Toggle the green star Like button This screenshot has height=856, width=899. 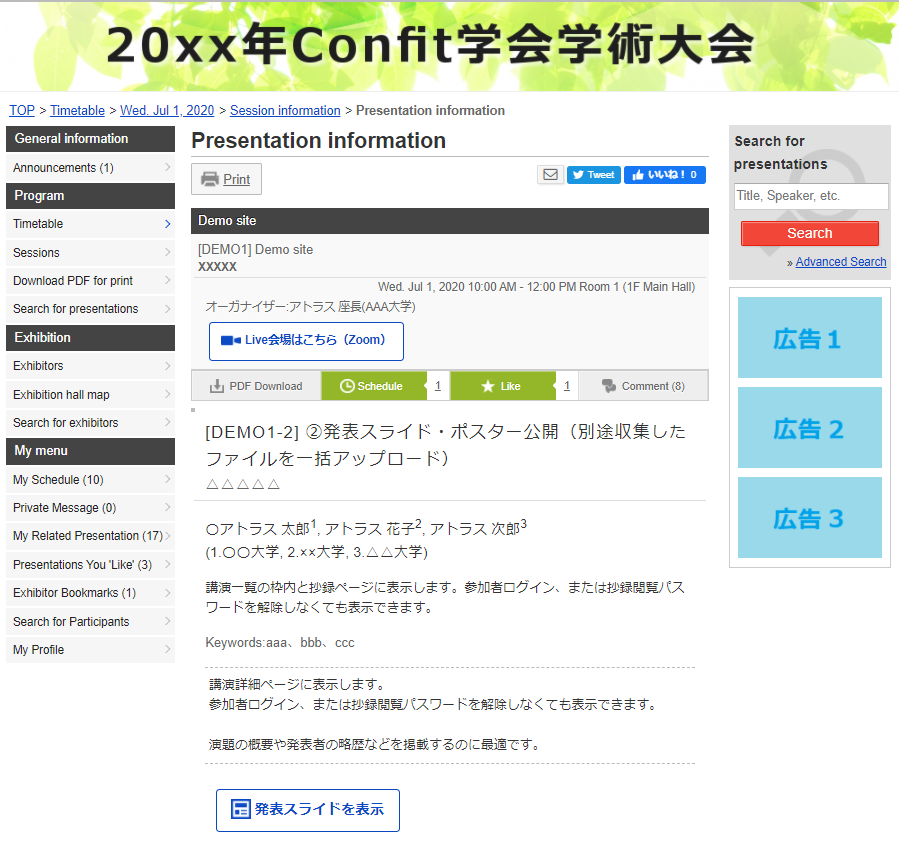click(x=502, y=386)
